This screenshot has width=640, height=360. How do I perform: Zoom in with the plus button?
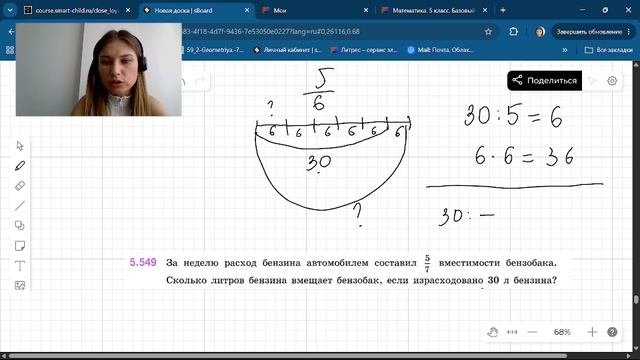tap(592, 332)
